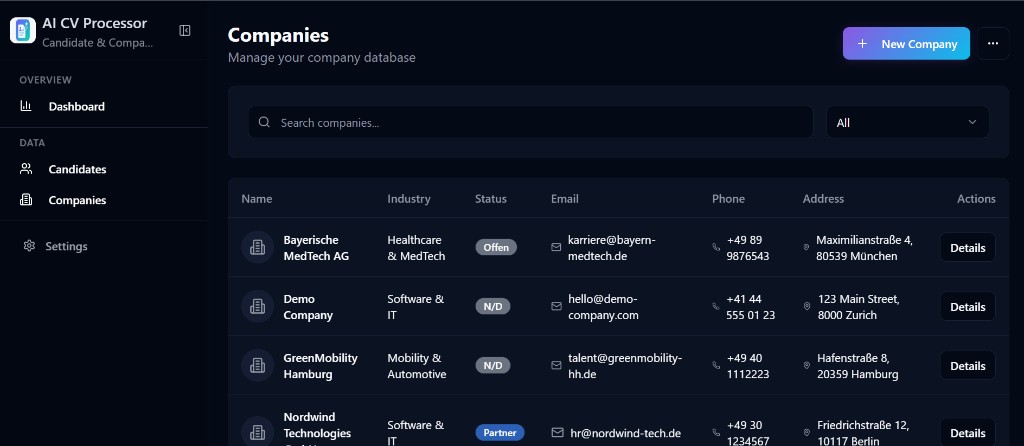
Task: Click the Companies building icon in sidebar
Action: click(25, 200)
